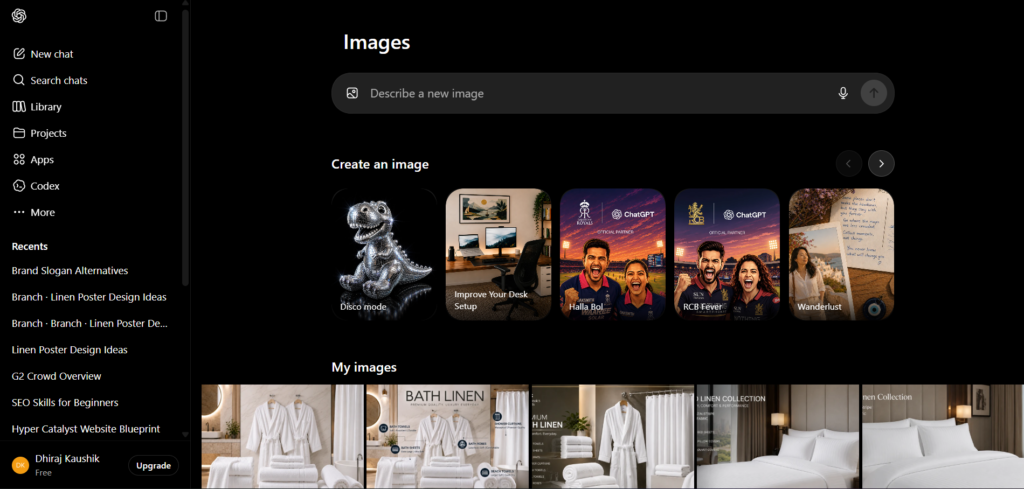
Task: Click the image attach icon in prompt box
Action: (x=352, y=93)
